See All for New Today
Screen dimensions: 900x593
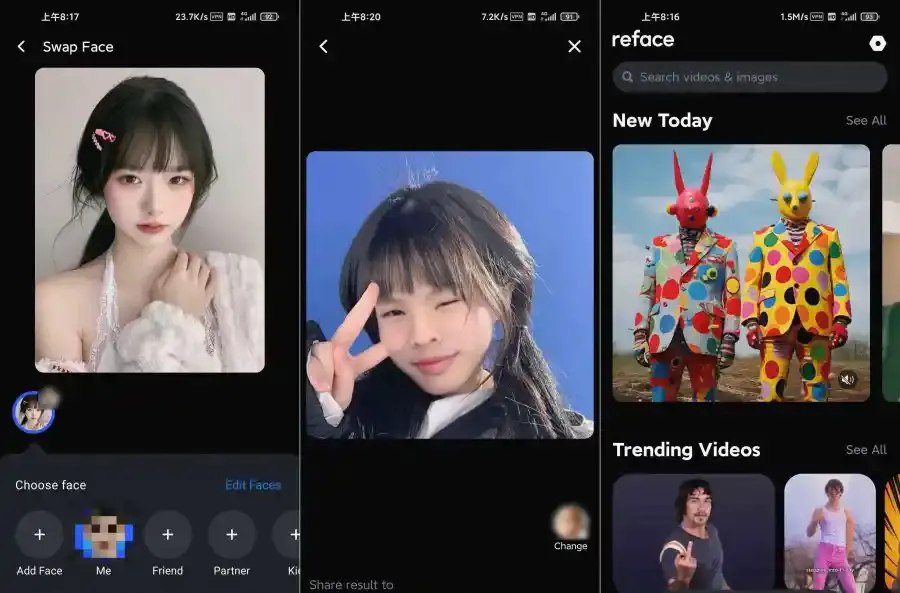pos(865,121)
